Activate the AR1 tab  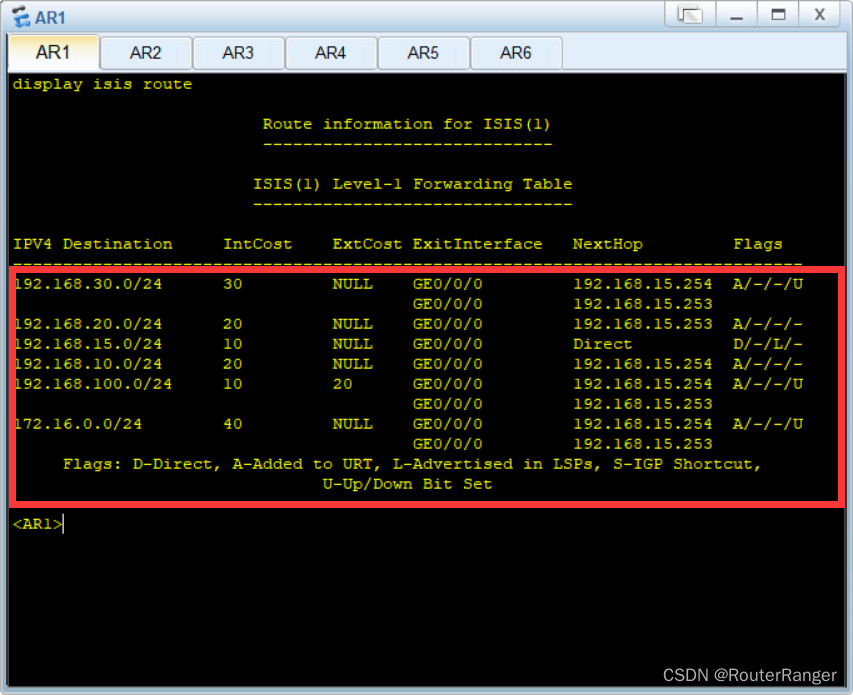click(x=53, y=53)
